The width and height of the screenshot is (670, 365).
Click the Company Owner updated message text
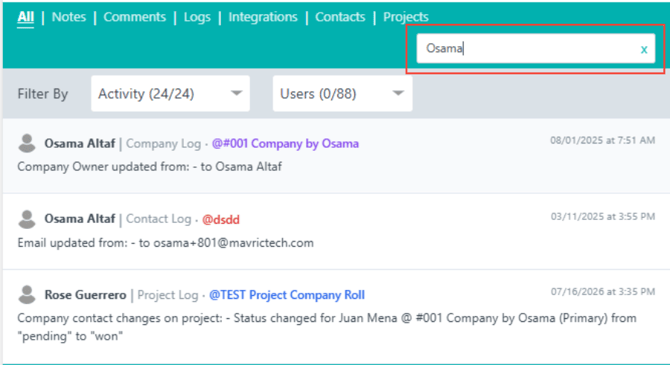[150, 167]
